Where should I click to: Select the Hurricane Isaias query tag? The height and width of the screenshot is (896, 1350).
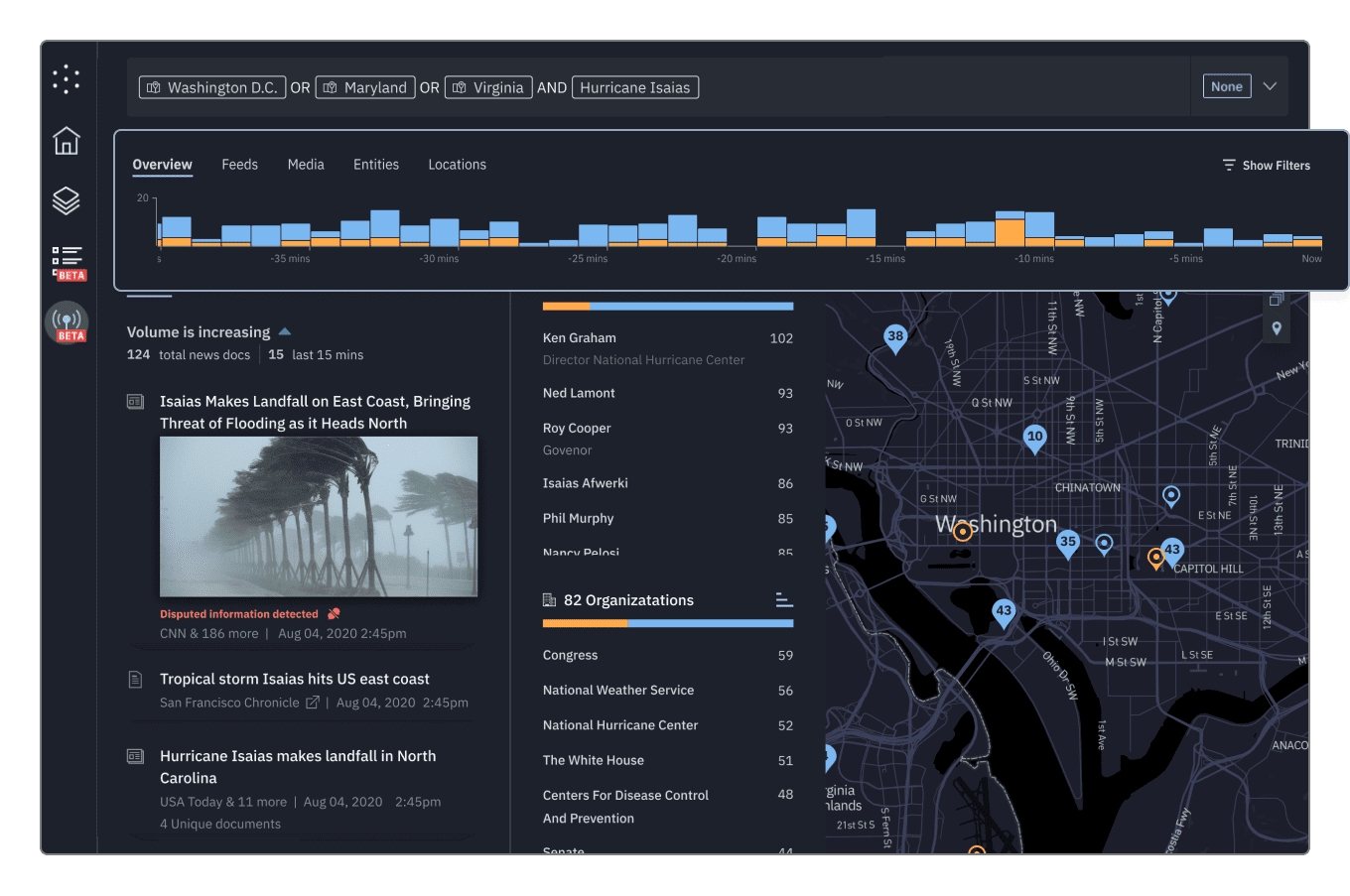[x=635, y=87]
